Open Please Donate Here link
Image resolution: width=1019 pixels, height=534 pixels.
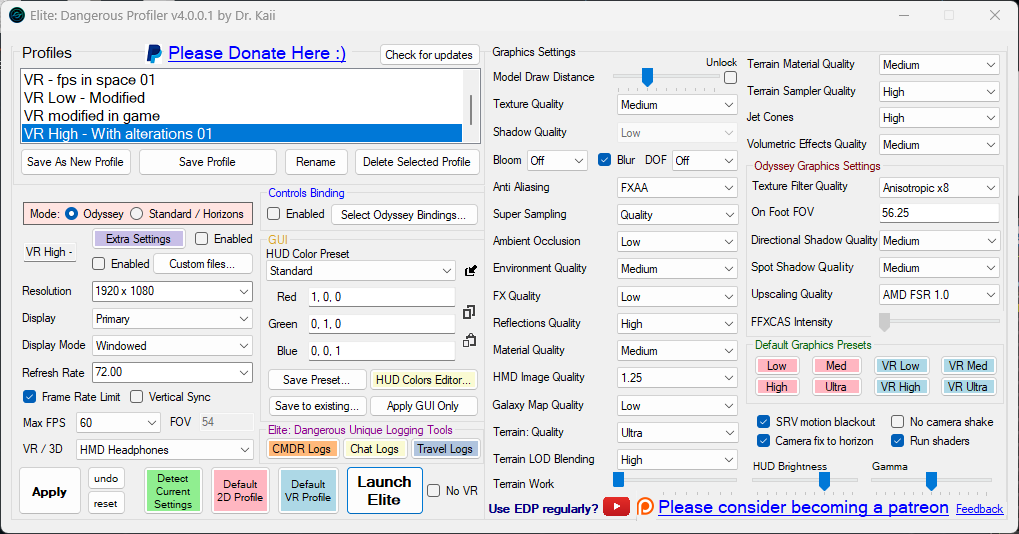point(257,53)
